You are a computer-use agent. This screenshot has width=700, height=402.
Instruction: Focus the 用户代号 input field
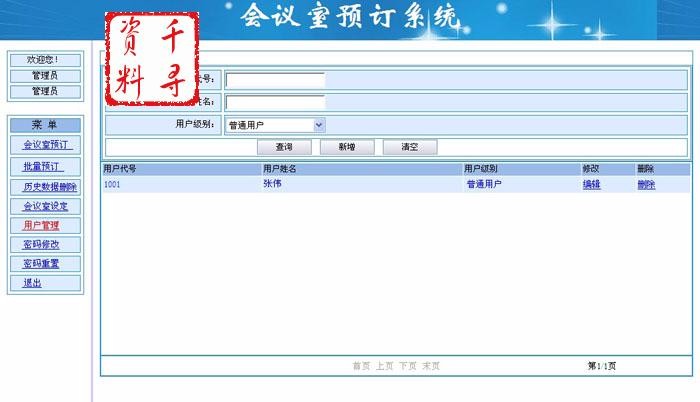pyautogui.click(x=275, y=80)
